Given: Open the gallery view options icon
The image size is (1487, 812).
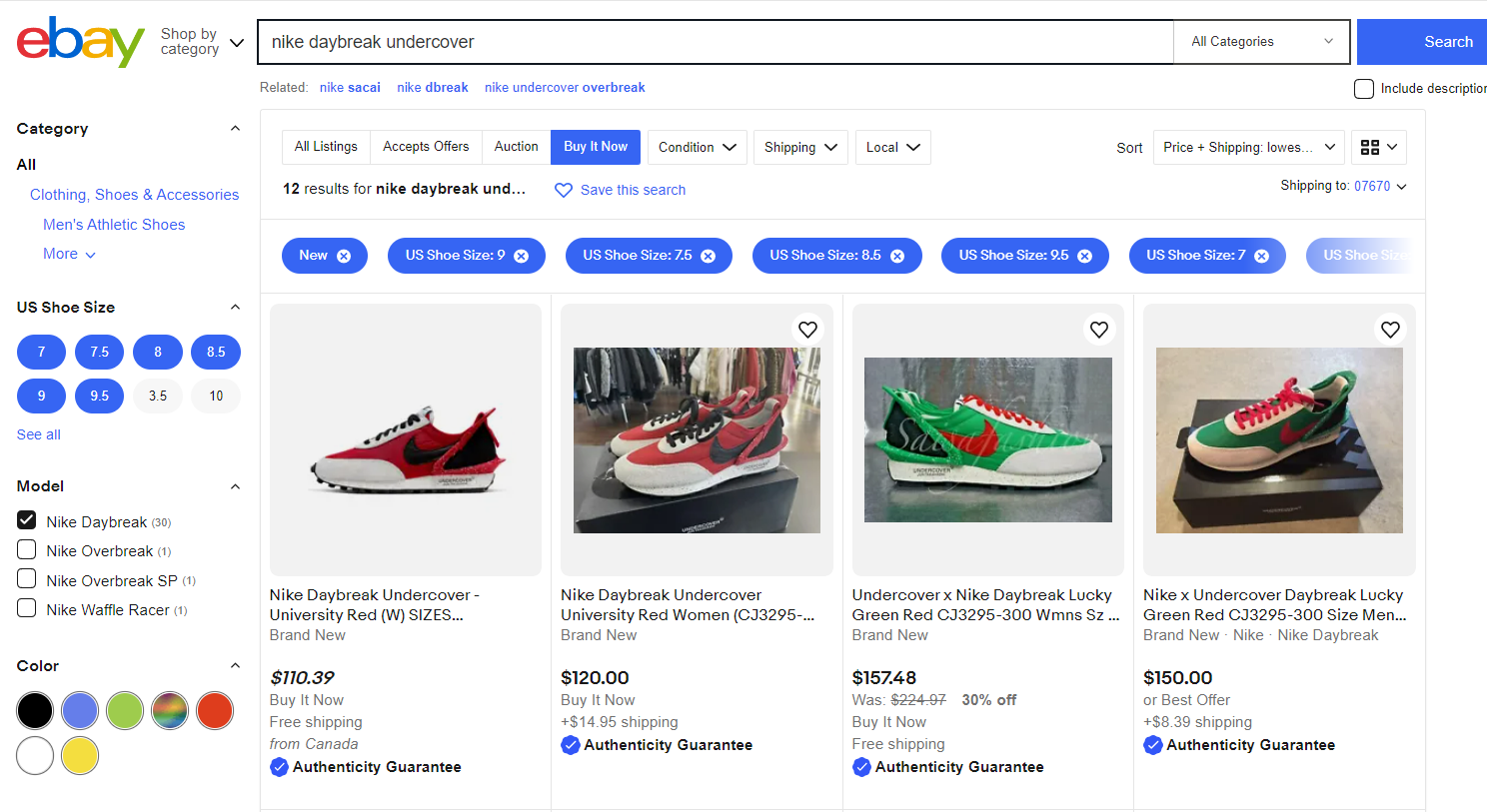Looking at the screenshot, I should click(1379, 147).
